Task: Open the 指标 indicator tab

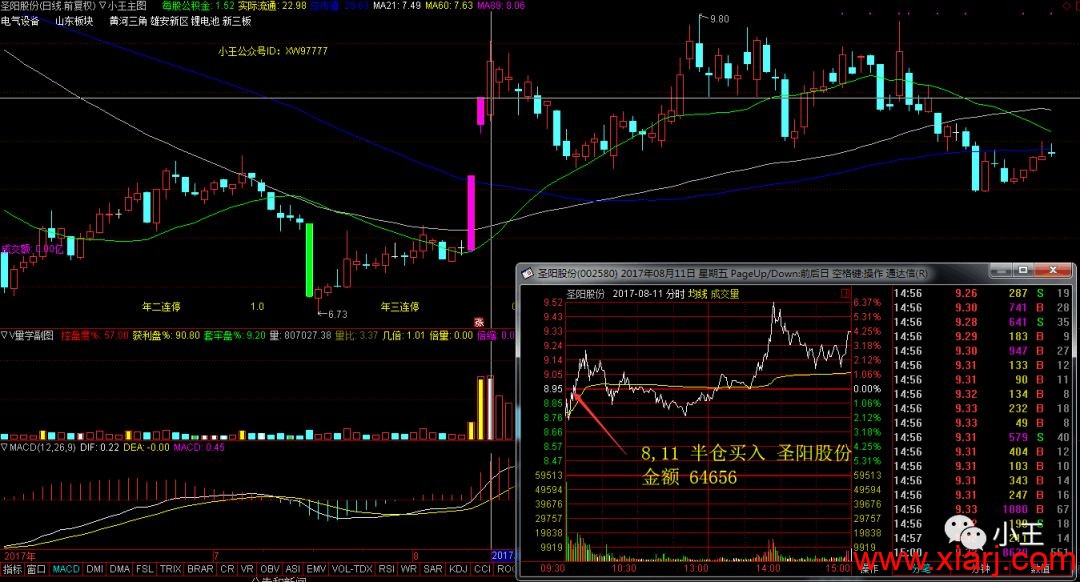Action: click(12, 570)
